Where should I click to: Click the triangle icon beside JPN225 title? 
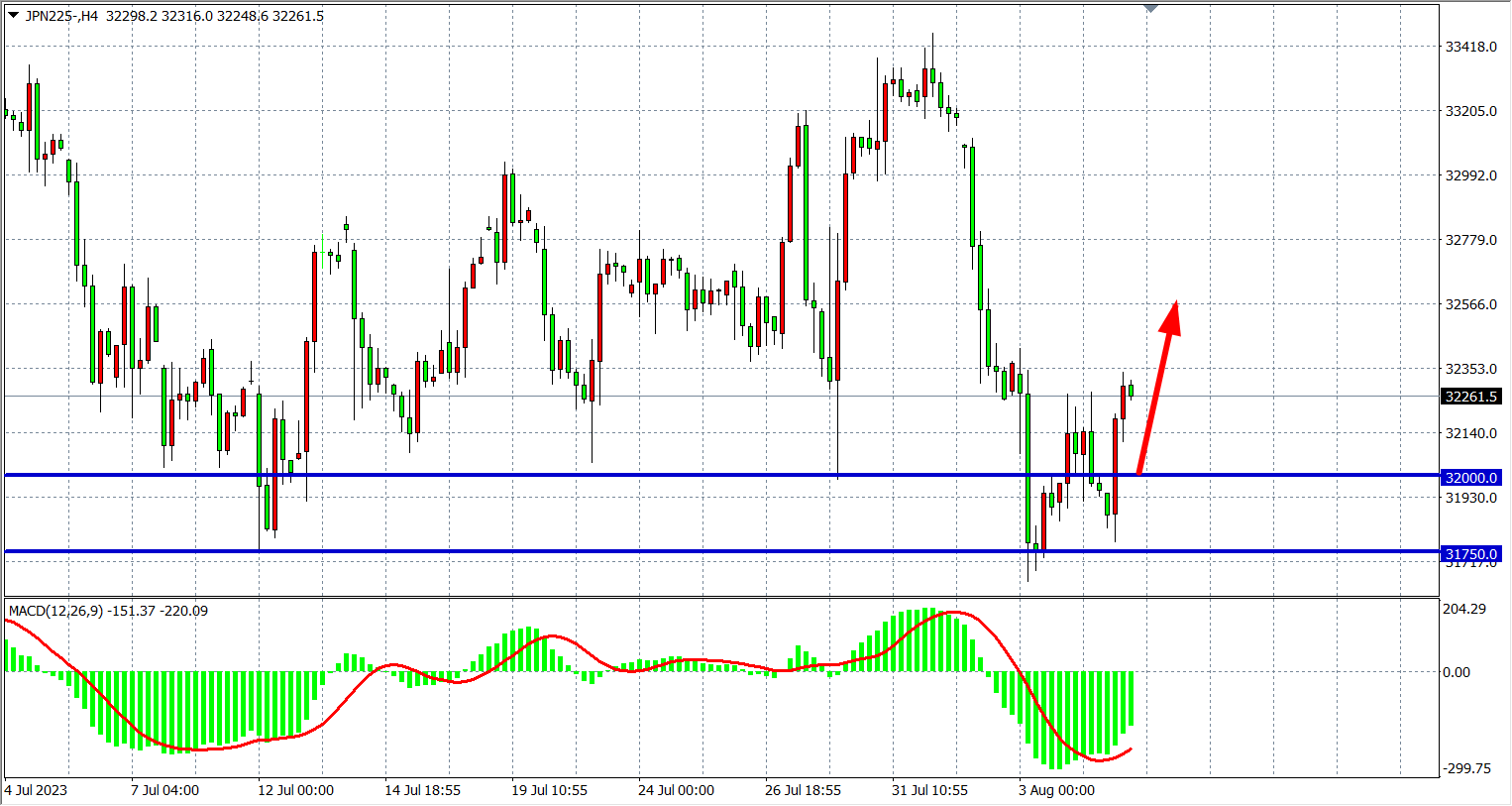coord(13,15)
